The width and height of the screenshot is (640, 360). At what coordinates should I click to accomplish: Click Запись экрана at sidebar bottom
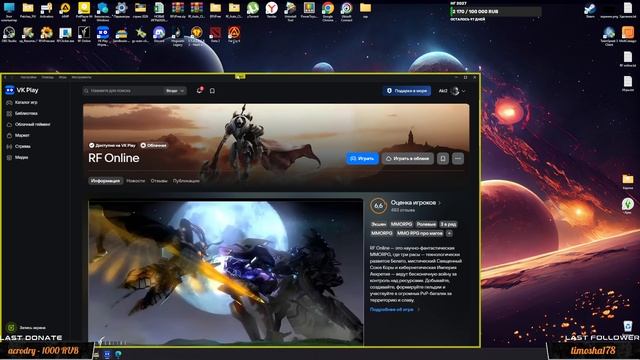27,327
